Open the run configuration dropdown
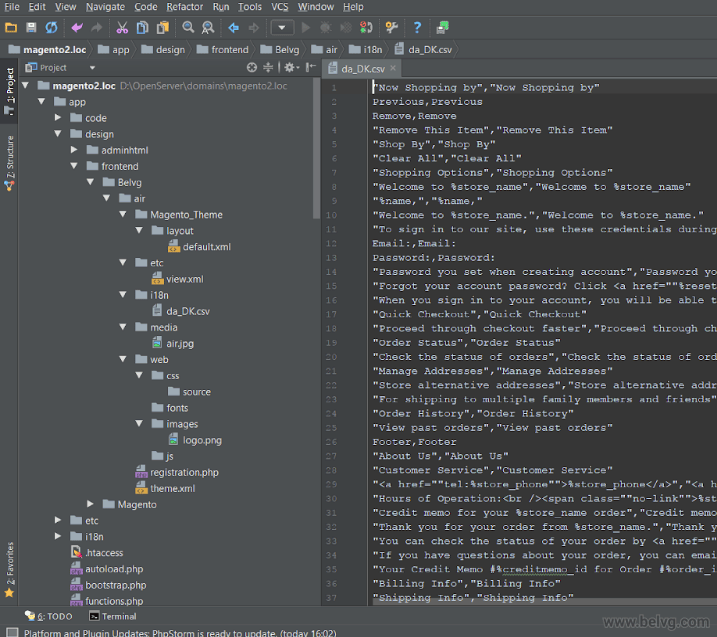Viewport: 717px width, 637px height. (x=282, y=27)
